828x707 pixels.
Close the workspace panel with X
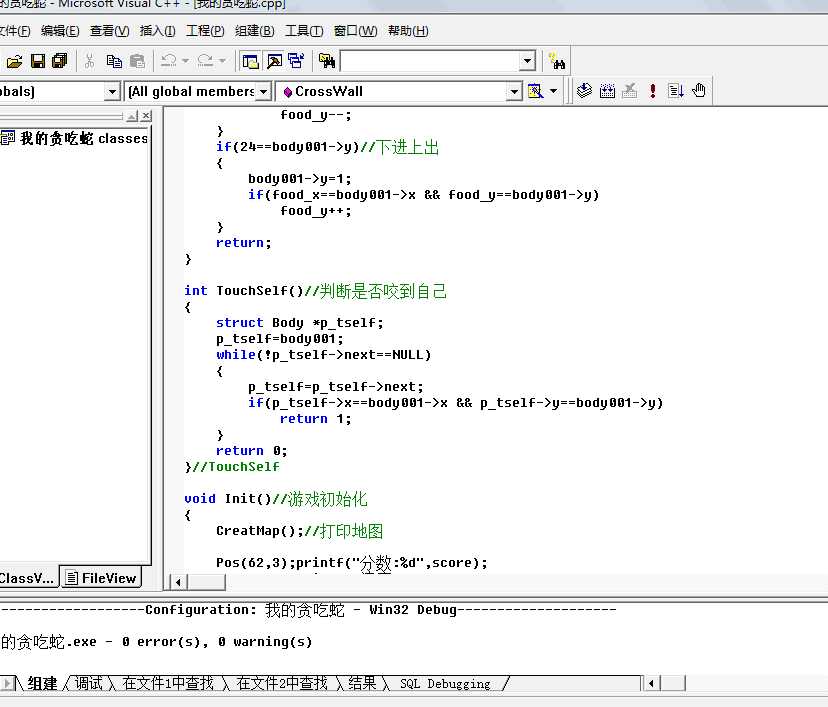[146, 116]
